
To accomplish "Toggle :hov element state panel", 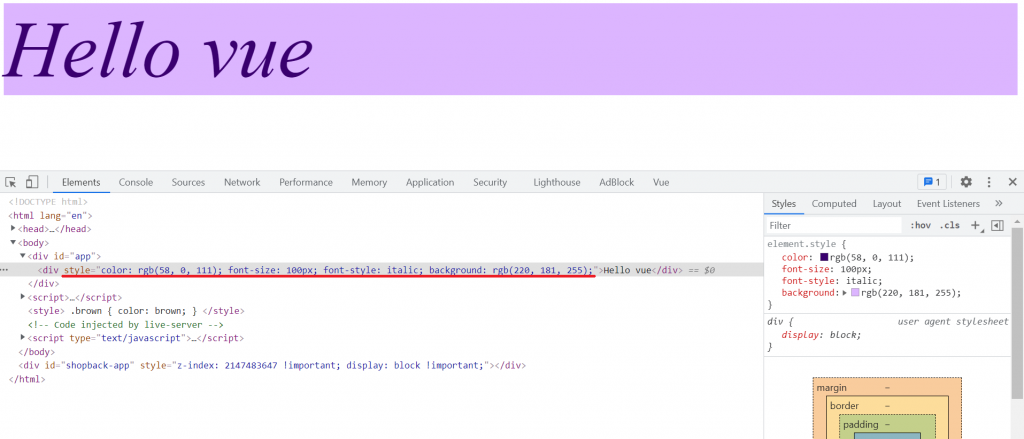I will click(920, 225).
